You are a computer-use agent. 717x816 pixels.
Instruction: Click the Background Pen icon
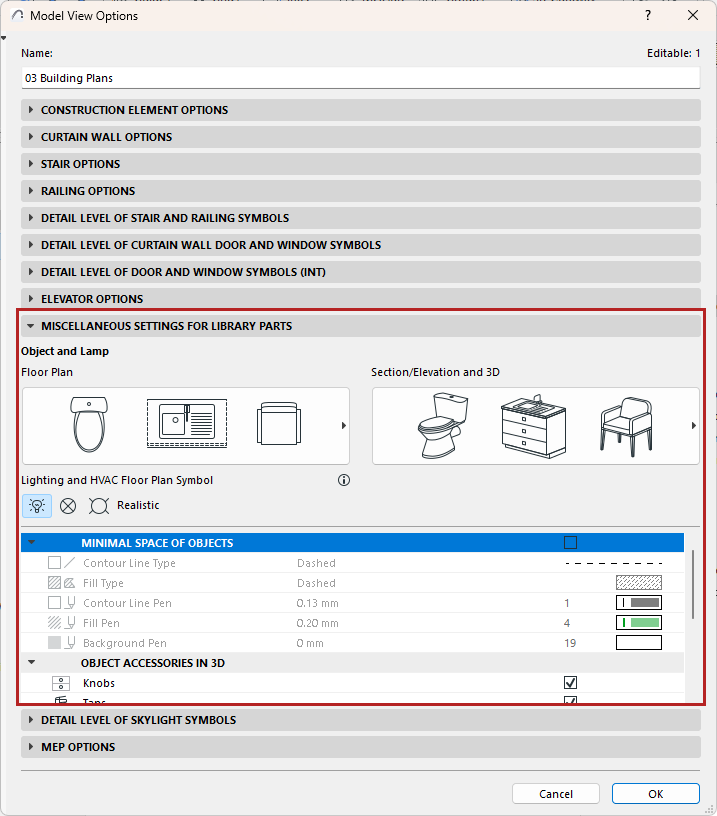pos(61,643)
